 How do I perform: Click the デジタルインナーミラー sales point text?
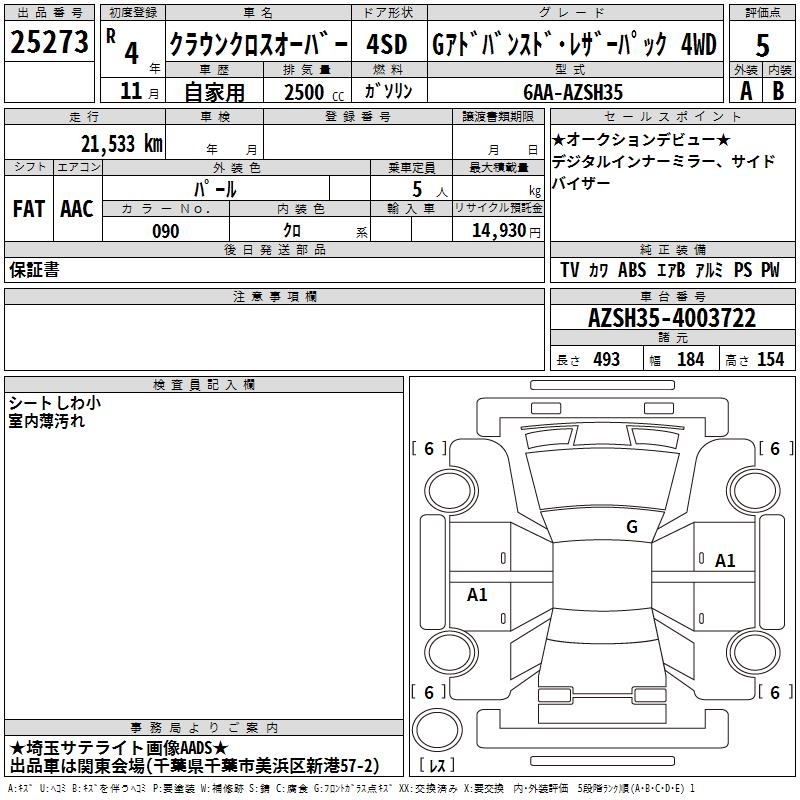(634, 161)
